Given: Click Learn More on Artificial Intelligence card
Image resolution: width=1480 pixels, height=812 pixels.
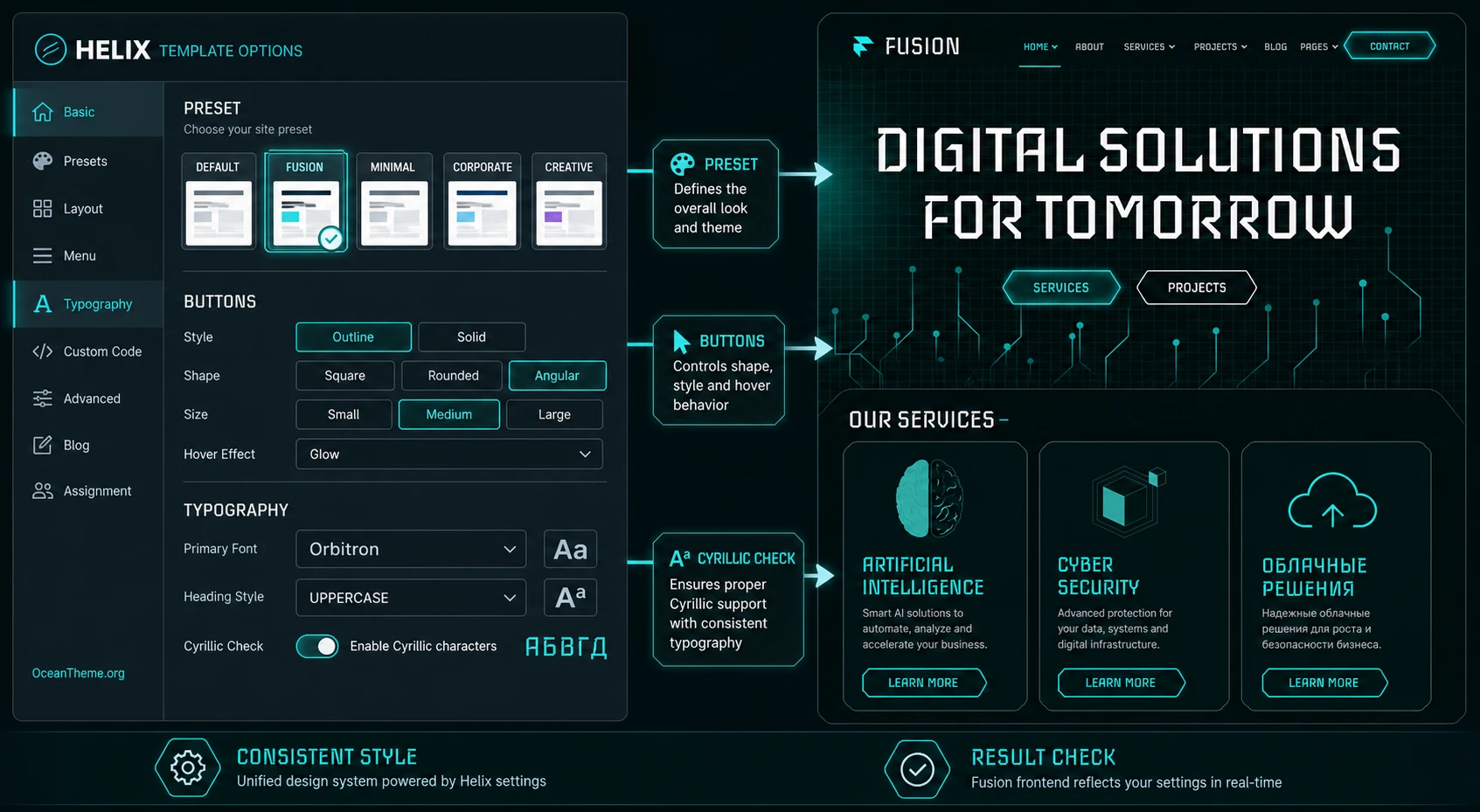Looking at the screenshot, I should 924,683.
